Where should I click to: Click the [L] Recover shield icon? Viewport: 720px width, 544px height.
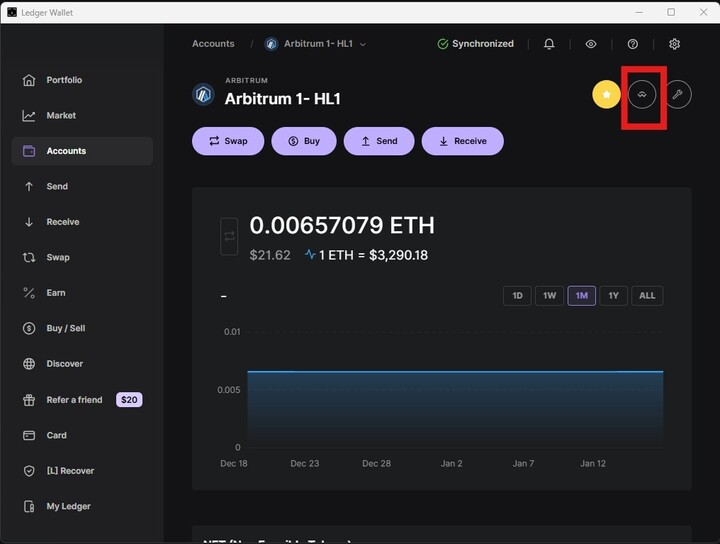tap(29, 471)
